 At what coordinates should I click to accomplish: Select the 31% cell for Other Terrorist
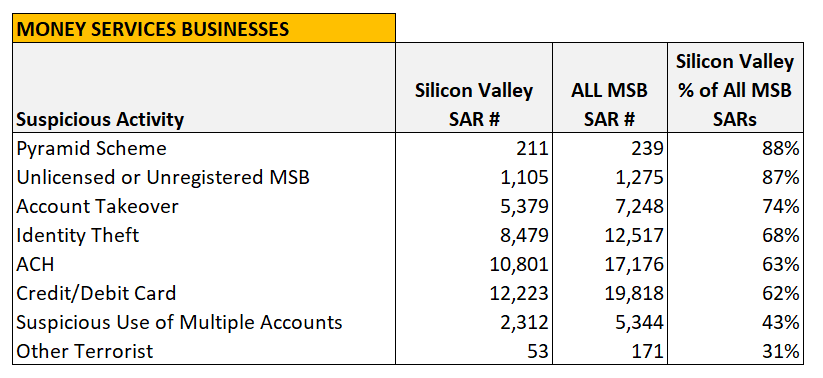735,351
